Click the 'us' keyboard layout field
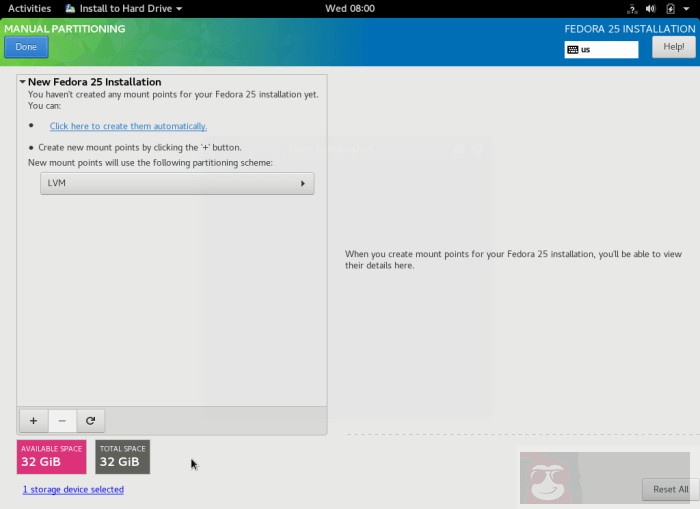700x509 pixels. pos(601,50)
